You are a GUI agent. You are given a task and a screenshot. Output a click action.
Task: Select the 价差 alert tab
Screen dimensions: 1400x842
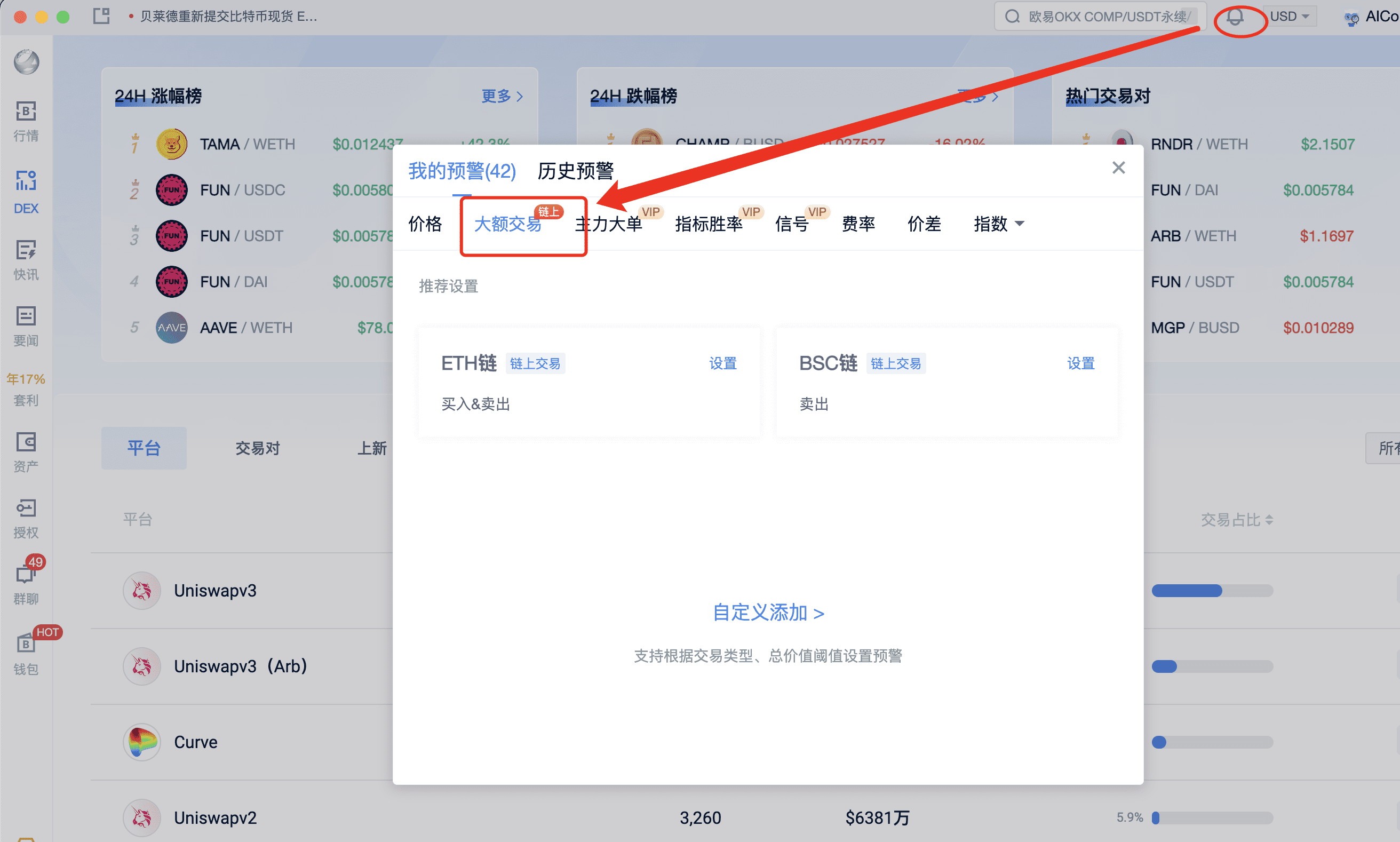(x=924, y=224)
